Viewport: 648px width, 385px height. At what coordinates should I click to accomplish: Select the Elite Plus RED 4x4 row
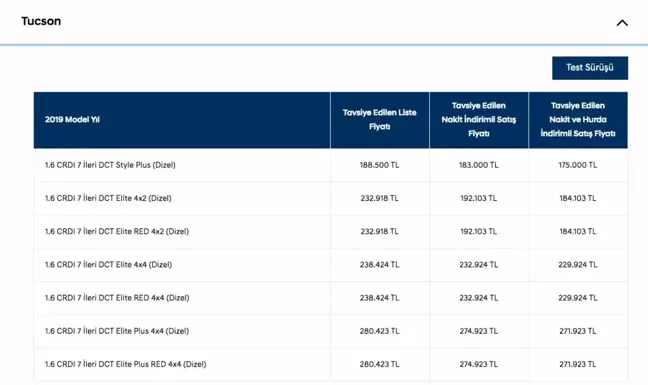click(331, 364)
